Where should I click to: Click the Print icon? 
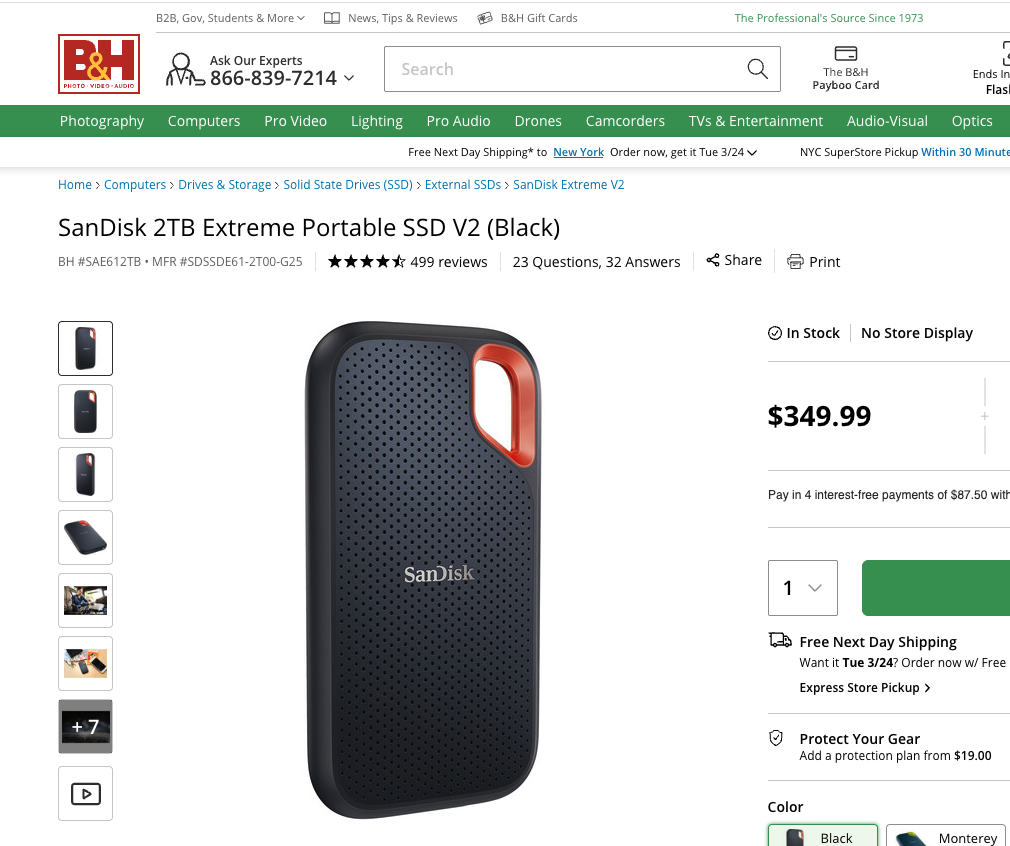point(795,262)
